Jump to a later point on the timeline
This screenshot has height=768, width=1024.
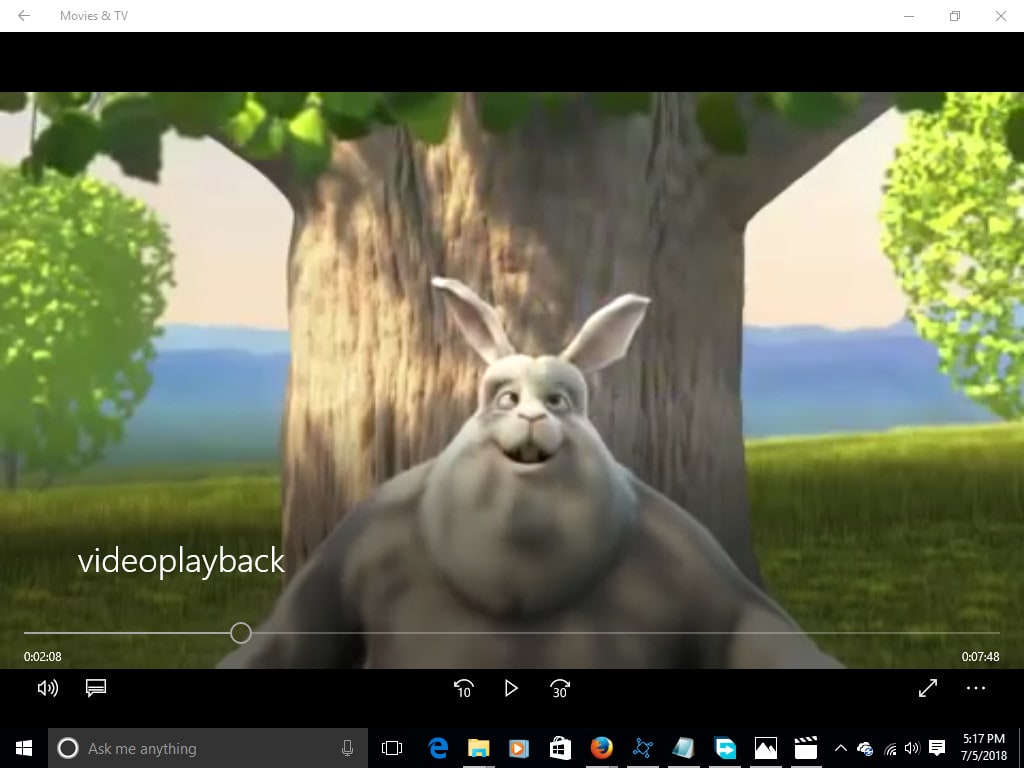click(625, 633)
